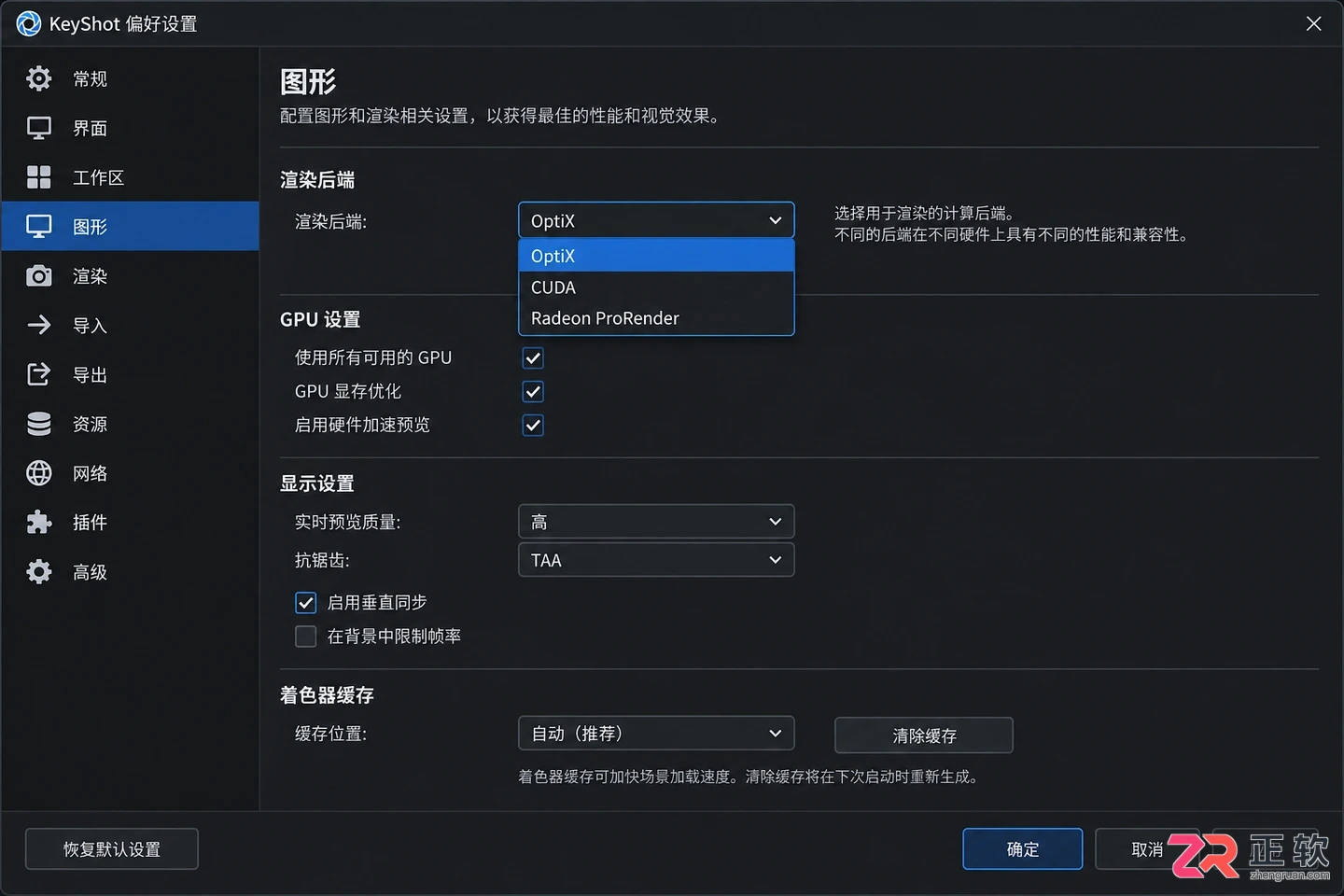Click the database icon beside 资源
The width and height of the screenshot is (1344, 896).
point(39,424)
